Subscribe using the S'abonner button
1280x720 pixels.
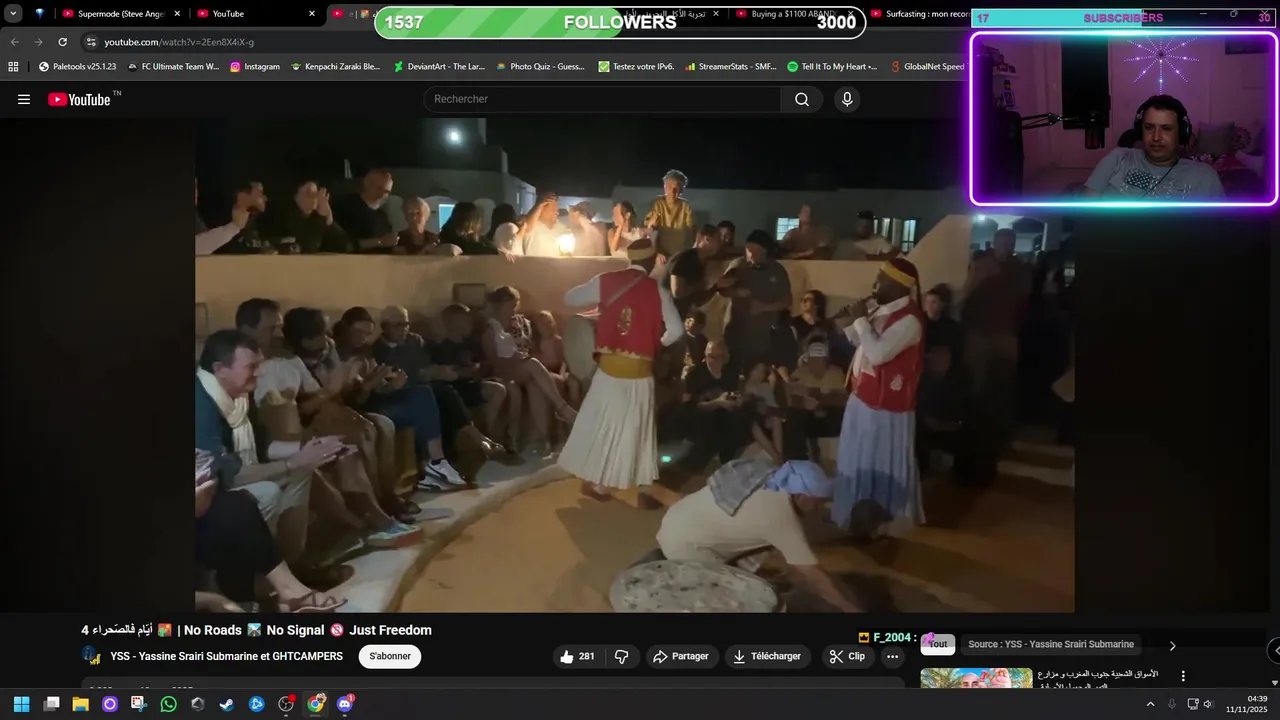(390, 656)
